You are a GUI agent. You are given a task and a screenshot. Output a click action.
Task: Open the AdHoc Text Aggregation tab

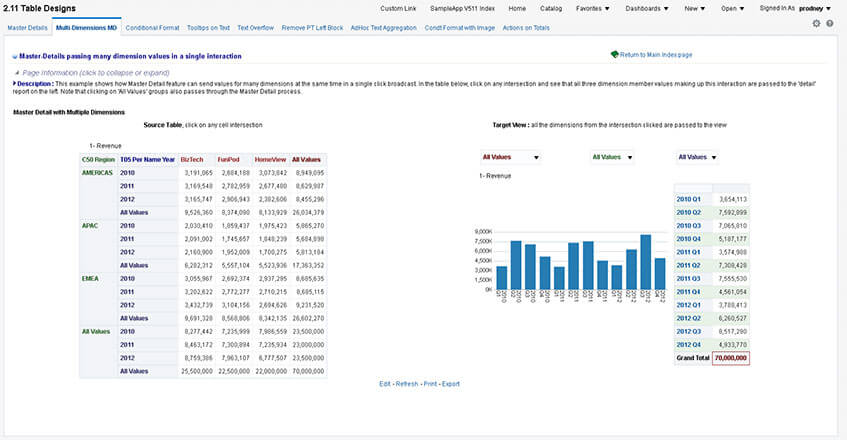click(384, 28)
